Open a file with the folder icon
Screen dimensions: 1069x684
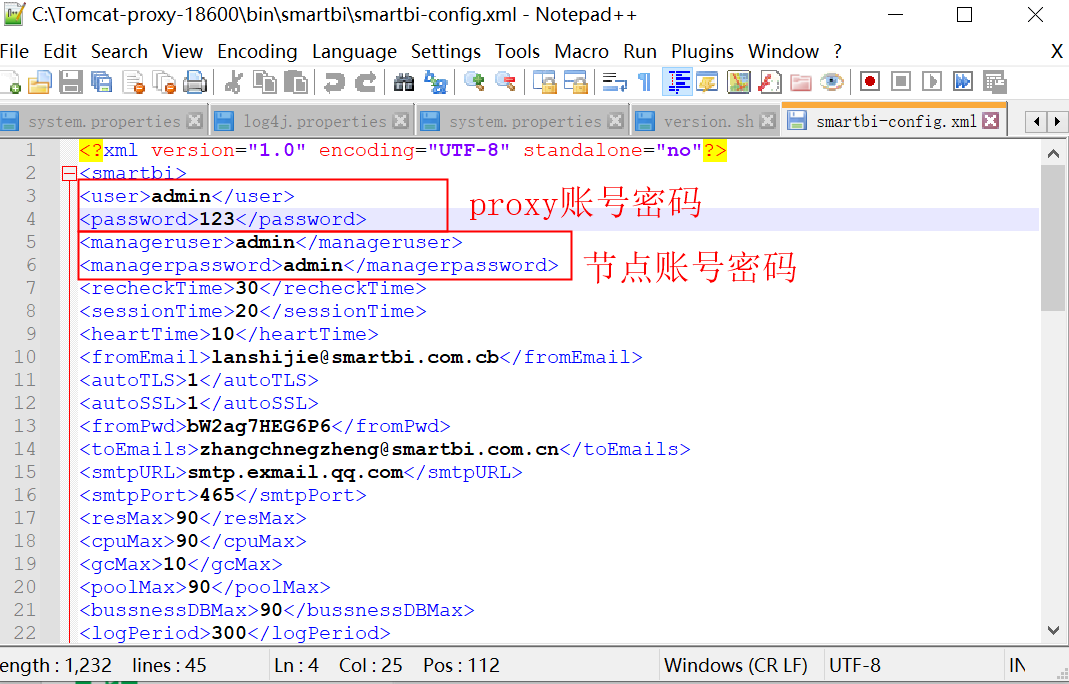pyautogui.click(x=40, y=83)
